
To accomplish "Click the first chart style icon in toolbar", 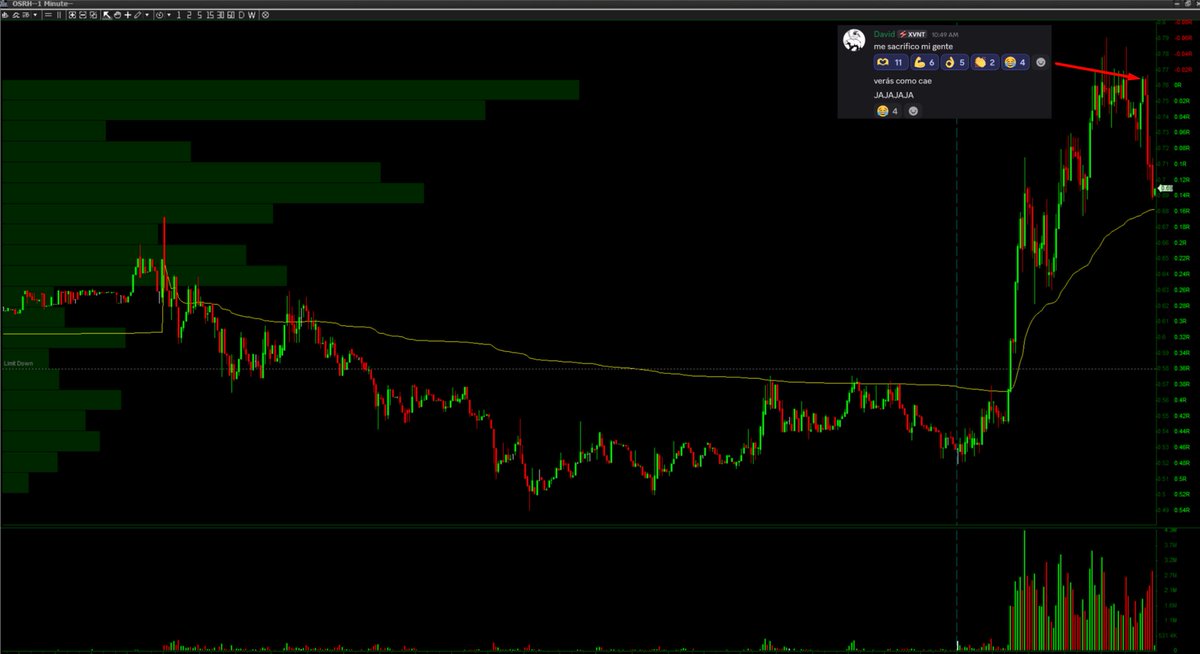I will tap(5, 15).
